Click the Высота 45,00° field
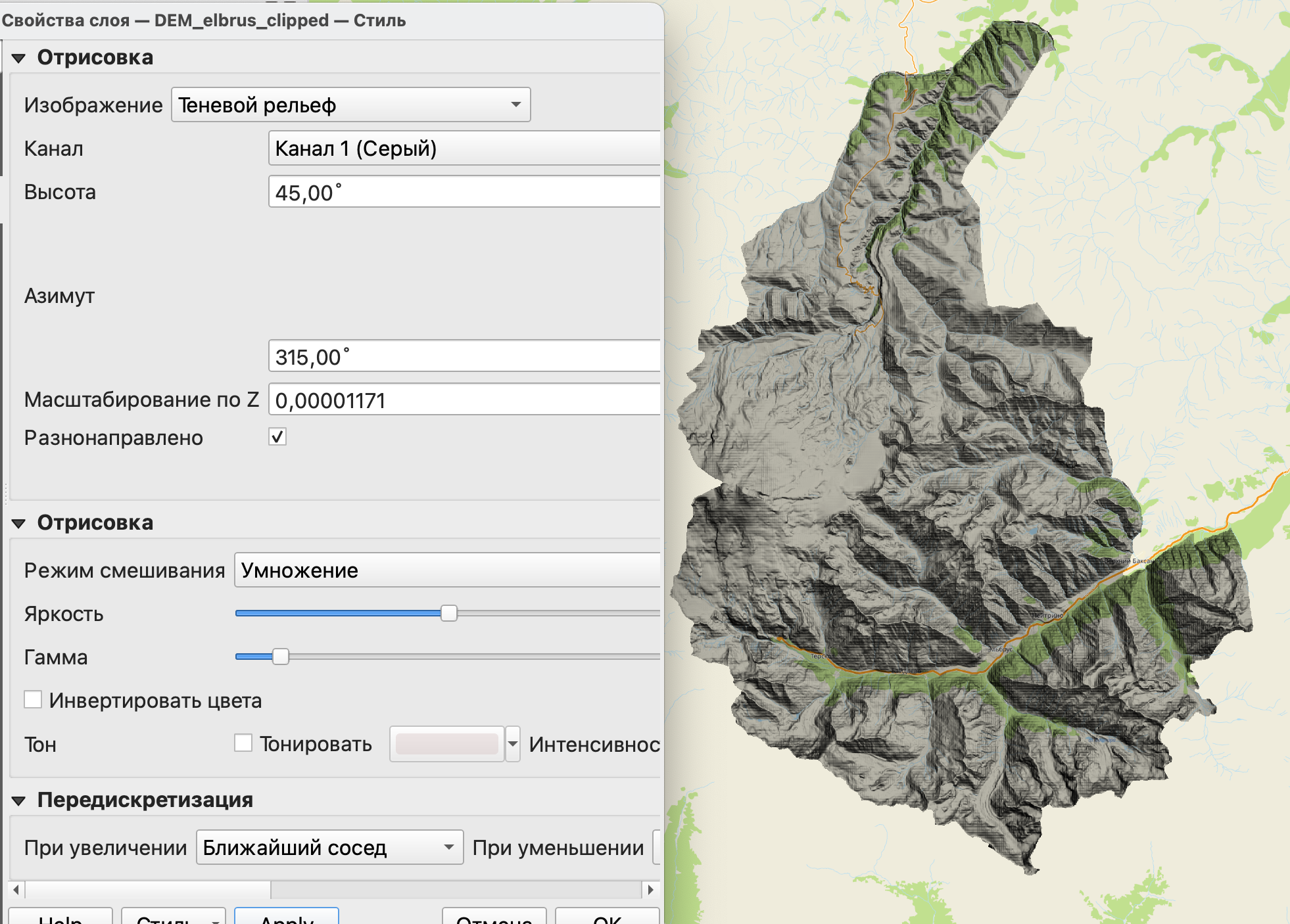This screenshot has width=1290, height=924. (464, 193)
